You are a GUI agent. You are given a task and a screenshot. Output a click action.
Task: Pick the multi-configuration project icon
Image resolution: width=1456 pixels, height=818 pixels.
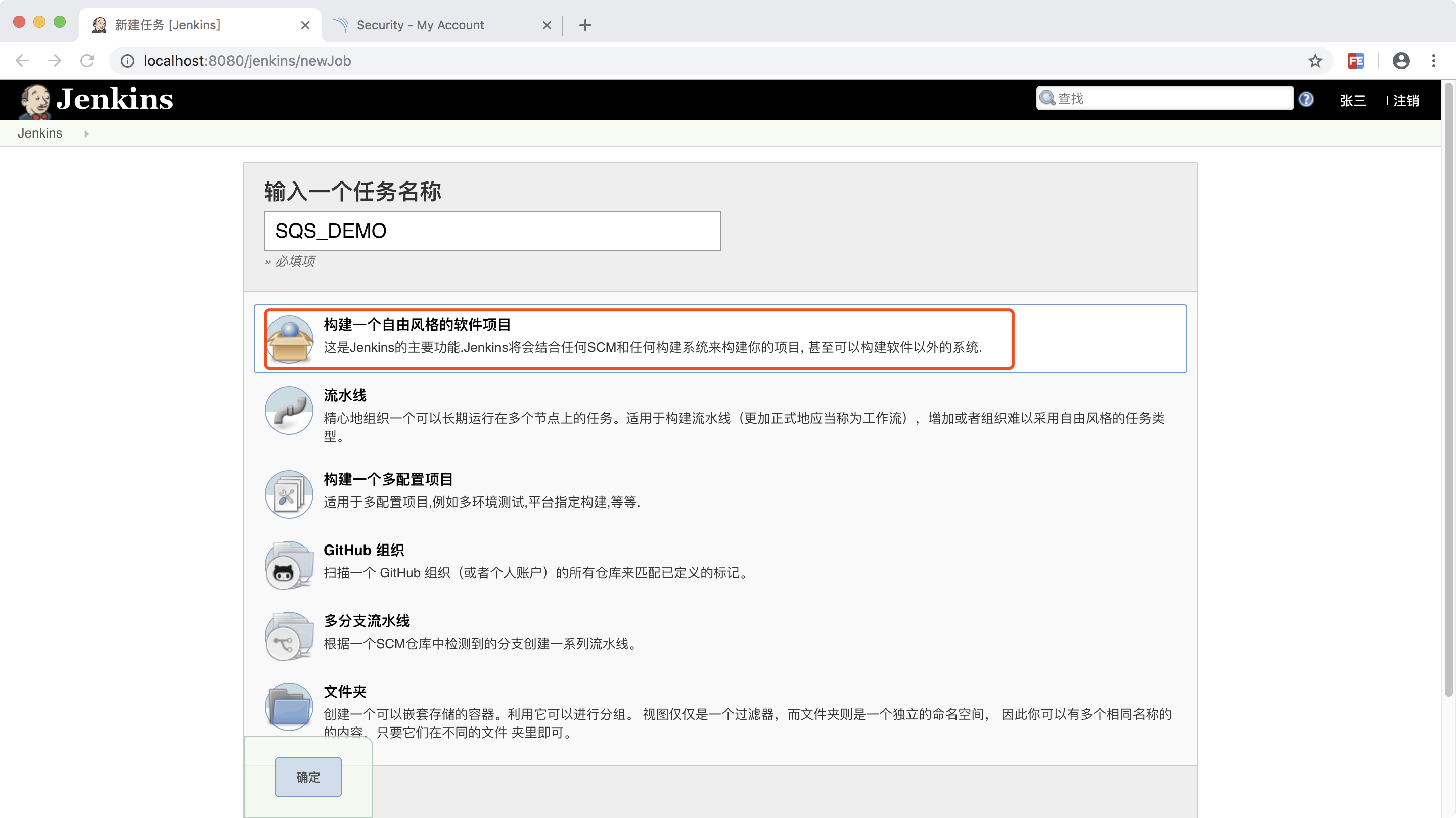[x=289, y=494]
